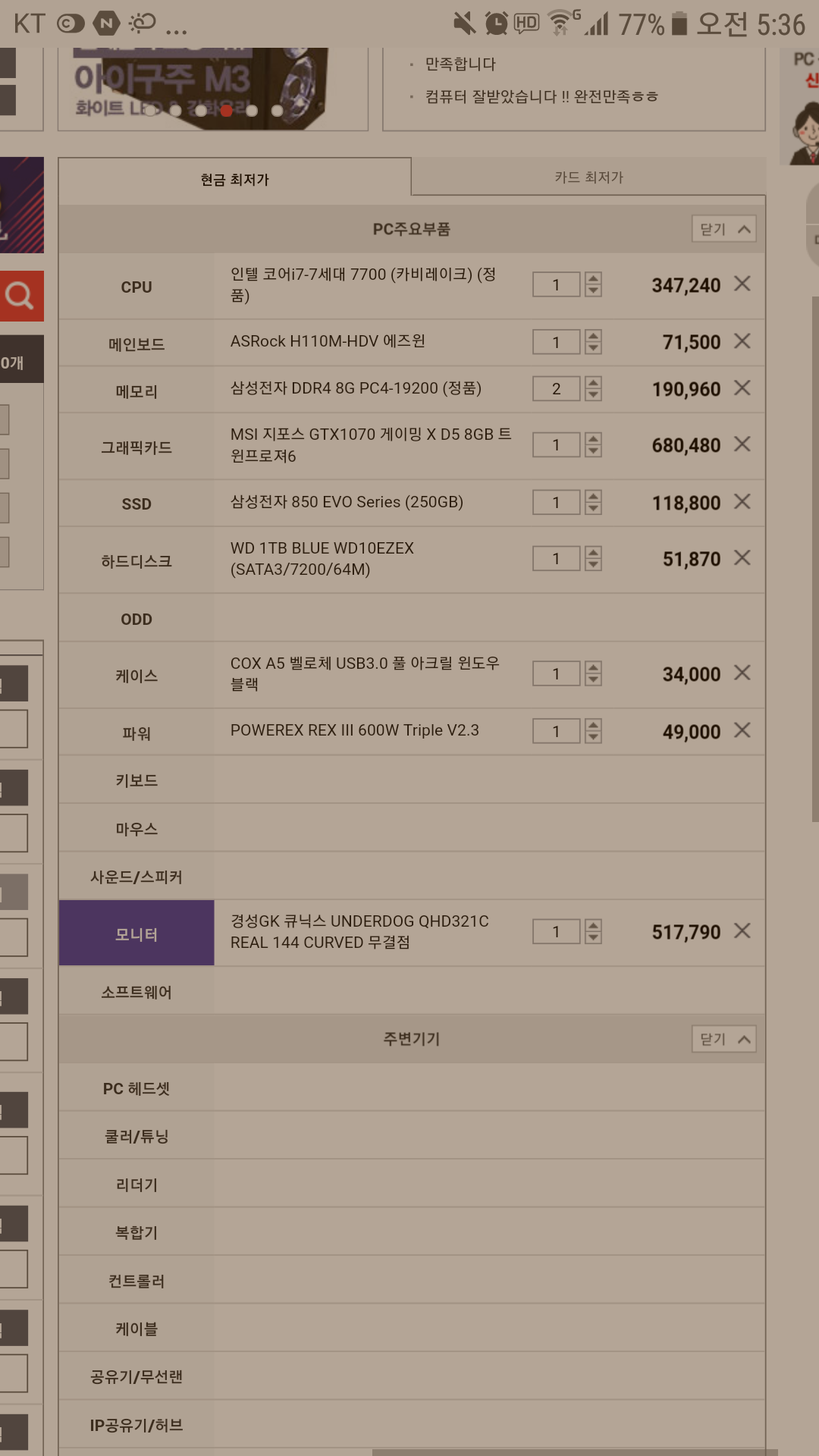Image resolution: width=819 pixels, height=1456 pixels.
Task: Select the red carousel dot indicator
Action: pyautogui.click(x=226, y=111)
